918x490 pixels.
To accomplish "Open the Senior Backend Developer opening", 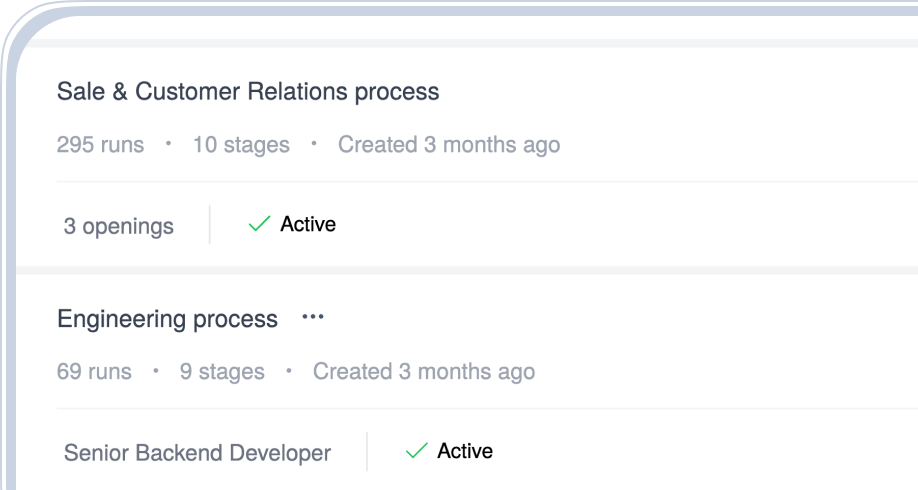I will (x=197, y=453).
